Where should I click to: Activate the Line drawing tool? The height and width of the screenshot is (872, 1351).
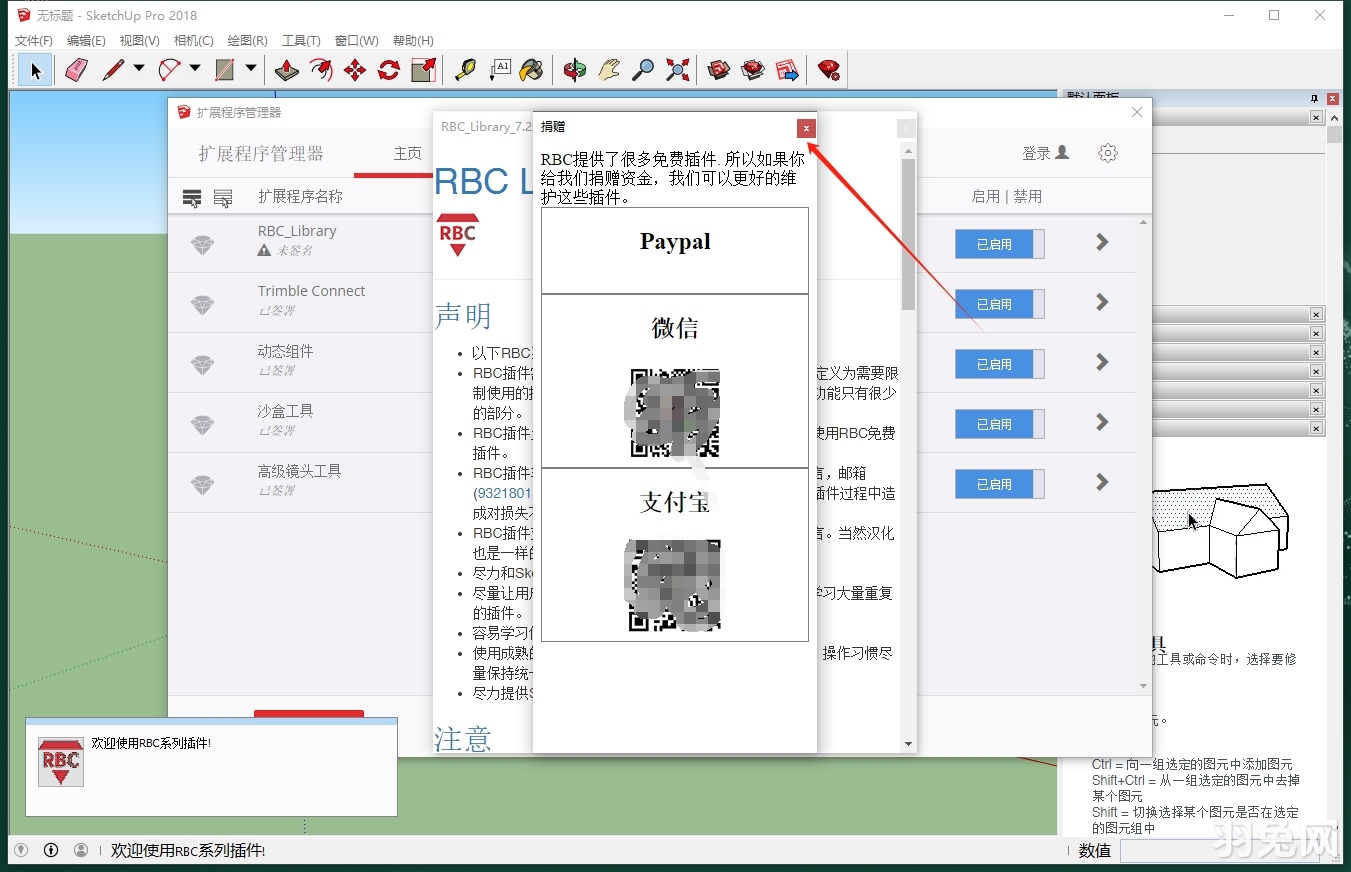(x=113, y=70)
